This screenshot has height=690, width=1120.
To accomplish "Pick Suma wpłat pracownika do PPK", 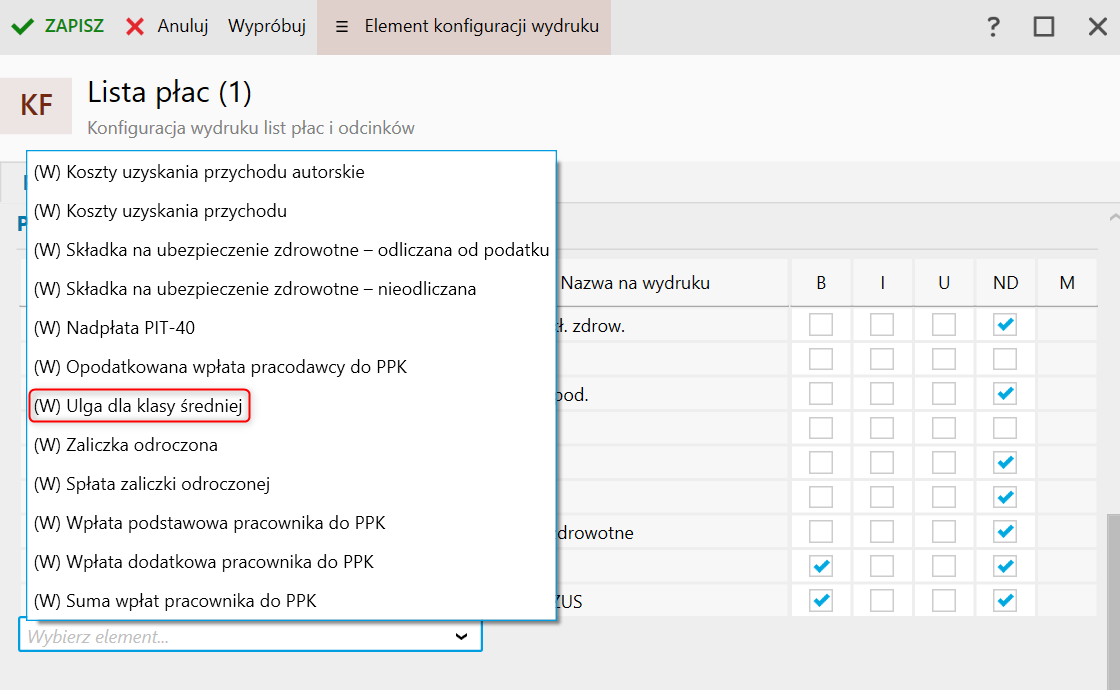I will pos(175,601).
